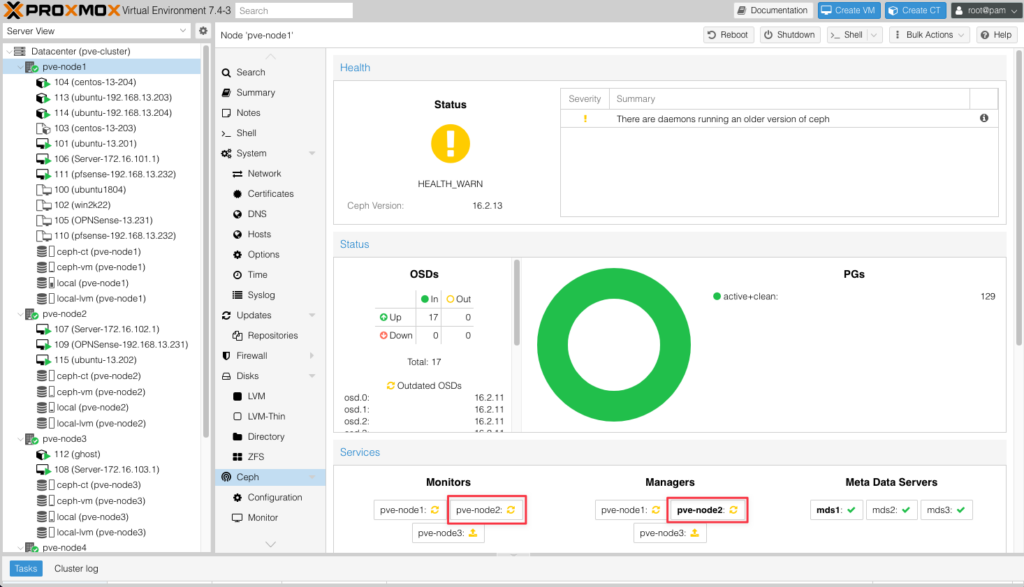Open the Ceph Configuration menu item
1024x587 pixels.
click(x=274, y=498)
